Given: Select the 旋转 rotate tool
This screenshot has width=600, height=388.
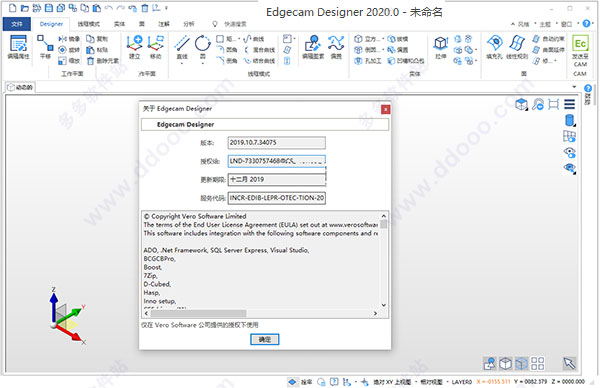Looking at the screenshot, I should point(69,50).
